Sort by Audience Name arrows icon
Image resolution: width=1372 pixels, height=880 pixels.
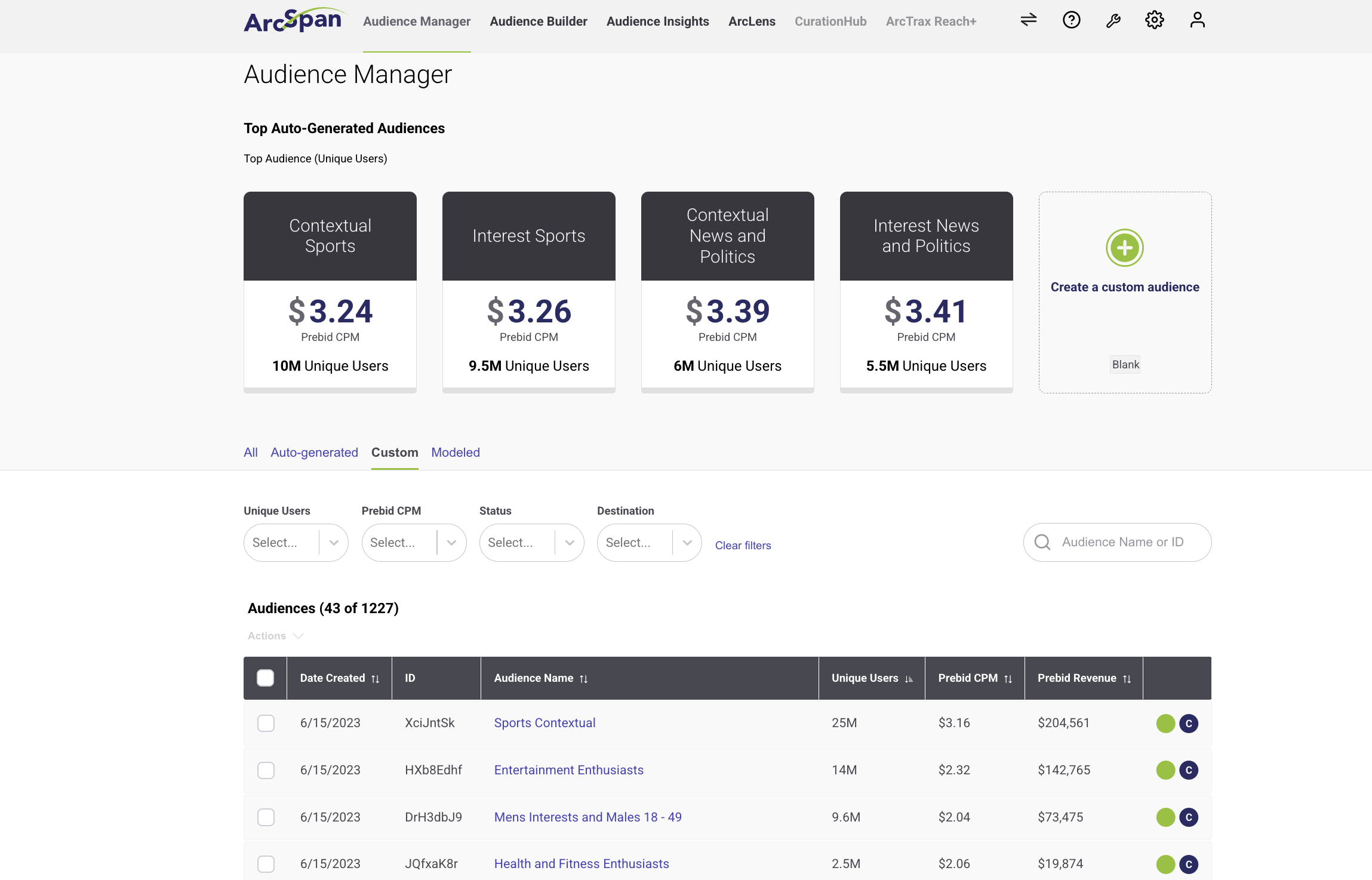pos(583,679)
